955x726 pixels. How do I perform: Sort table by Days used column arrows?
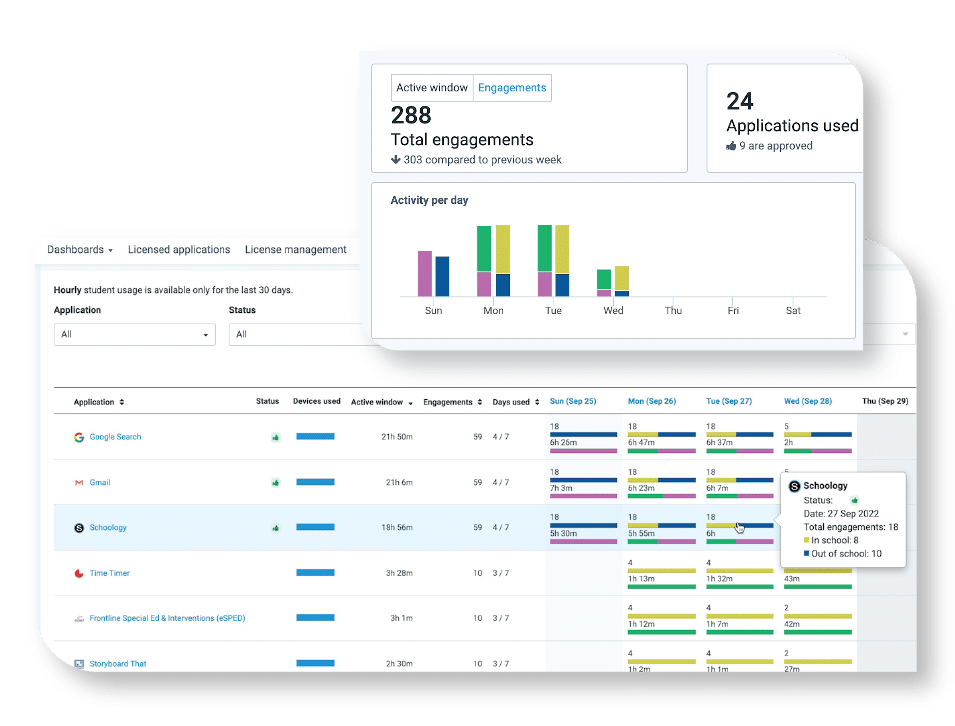click(537, 402)
